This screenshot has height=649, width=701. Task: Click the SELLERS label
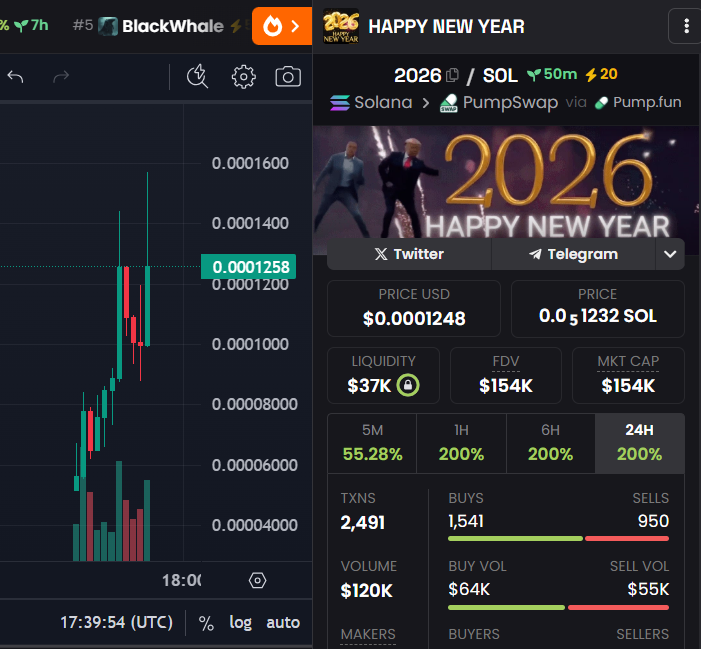point(642,634)
